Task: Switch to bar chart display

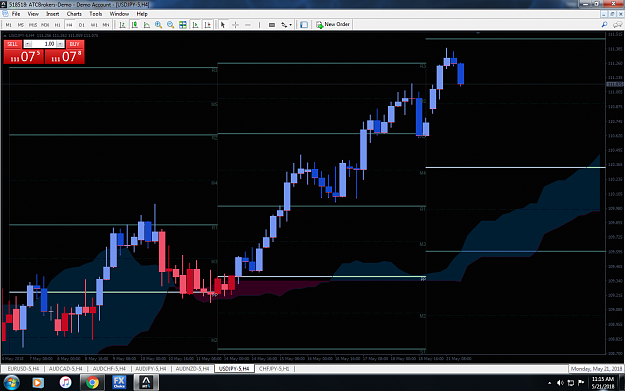Action: tap(122, 25)
